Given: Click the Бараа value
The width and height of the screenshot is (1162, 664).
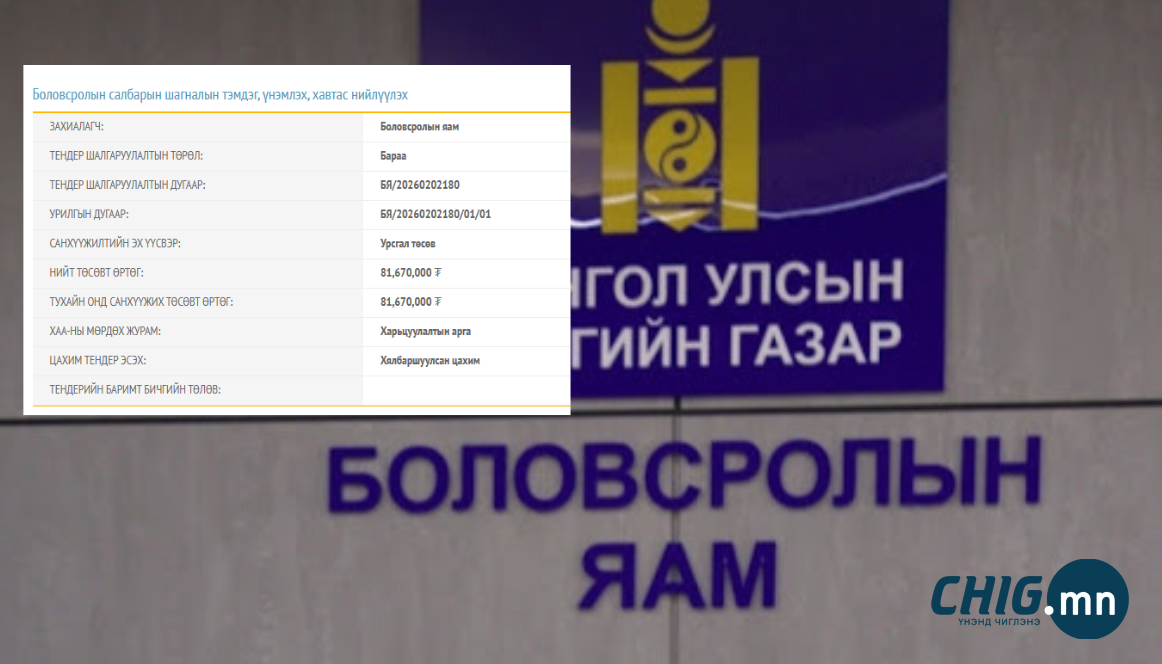Looking at the screenshot, I should (x=393, y=156).
